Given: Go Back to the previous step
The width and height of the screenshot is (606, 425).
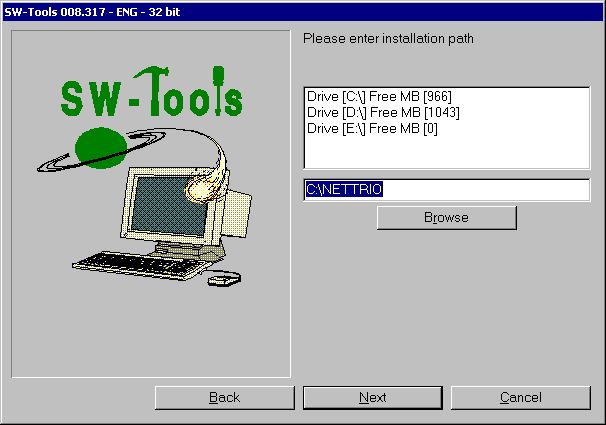Looking at the screenshot, I should click(224, 397).
